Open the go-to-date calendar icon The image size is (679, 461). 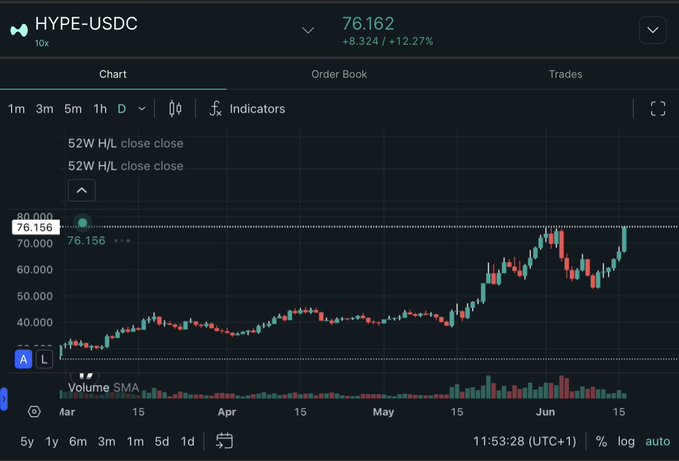[224, 441]
